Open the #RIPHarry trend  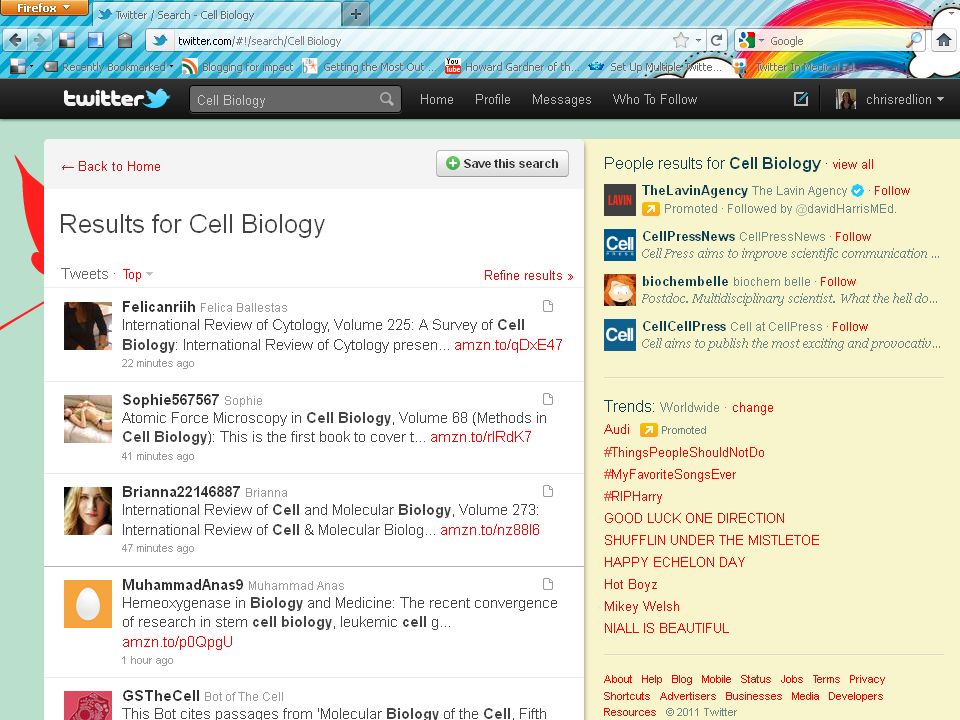pyautogui.click(x=633, y=497)
